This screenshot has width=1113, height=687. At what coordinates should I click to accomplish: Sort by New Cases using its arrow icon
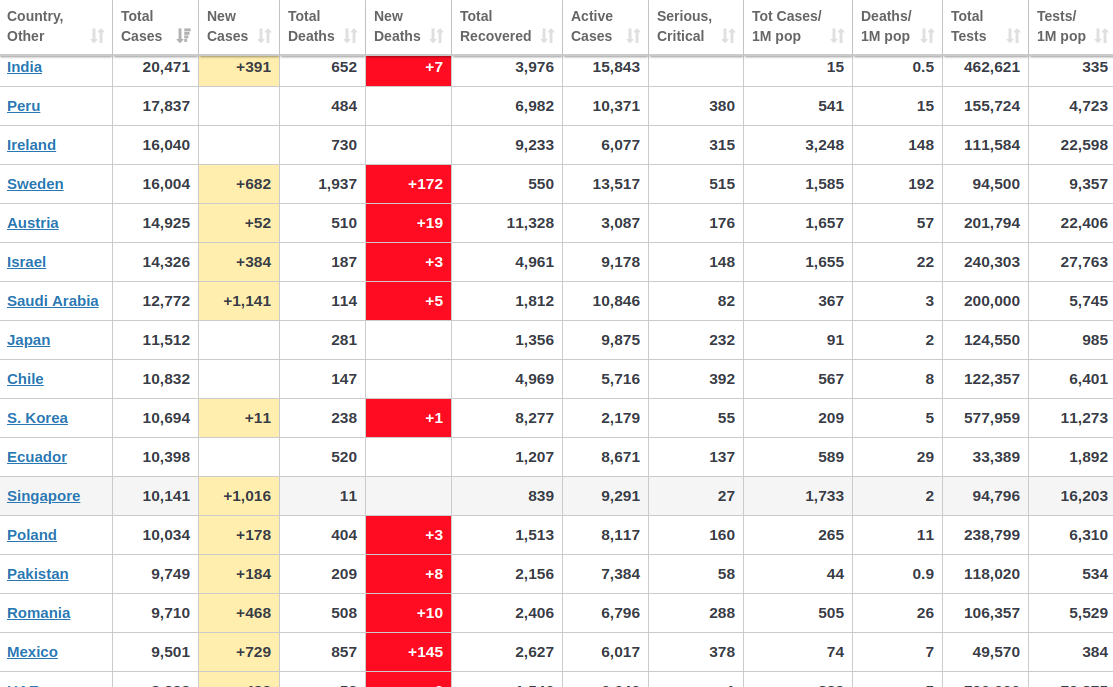click(x=264, y=36)
